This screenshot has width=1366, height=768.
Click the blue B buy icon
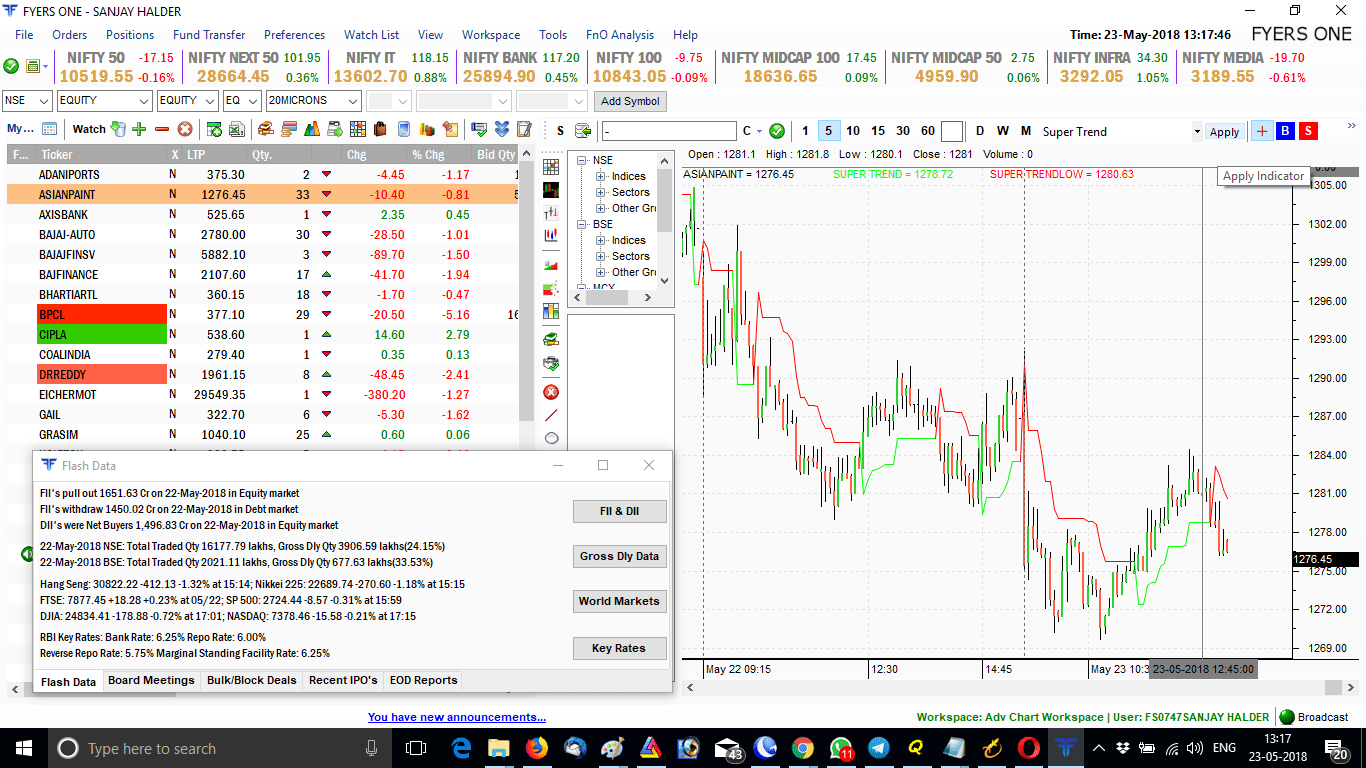point(1285,131)
